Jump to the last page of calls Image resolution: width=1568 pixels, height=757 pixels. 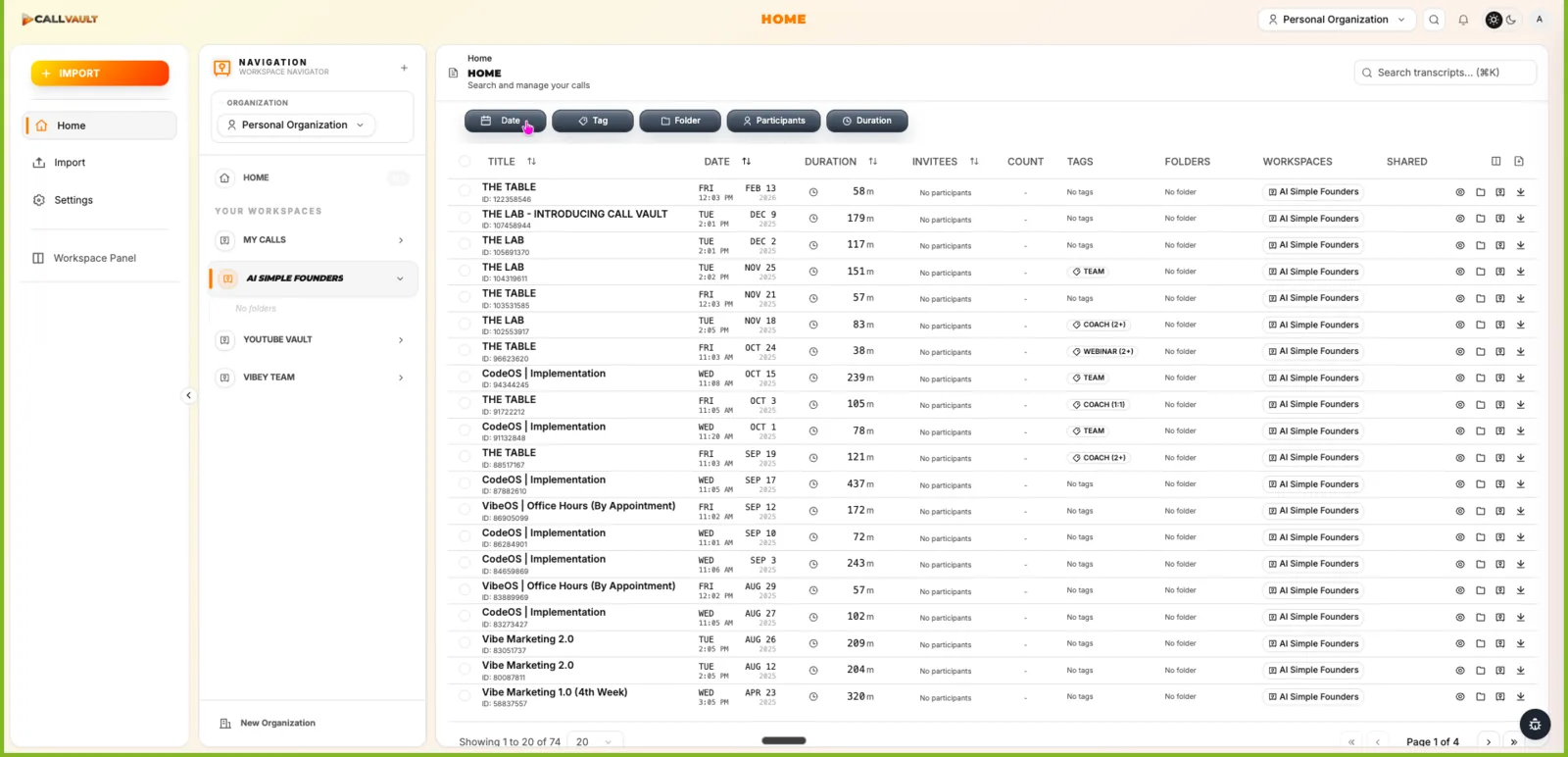[x=1514, y=742]
